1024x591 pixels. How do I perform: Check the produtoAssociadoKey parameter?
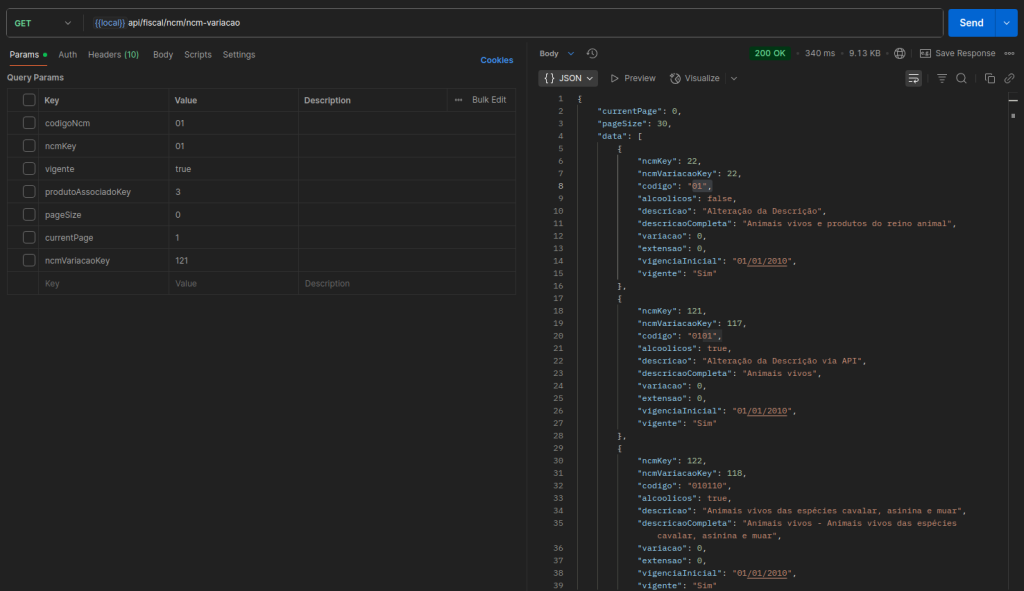click(x=29, y=191)
